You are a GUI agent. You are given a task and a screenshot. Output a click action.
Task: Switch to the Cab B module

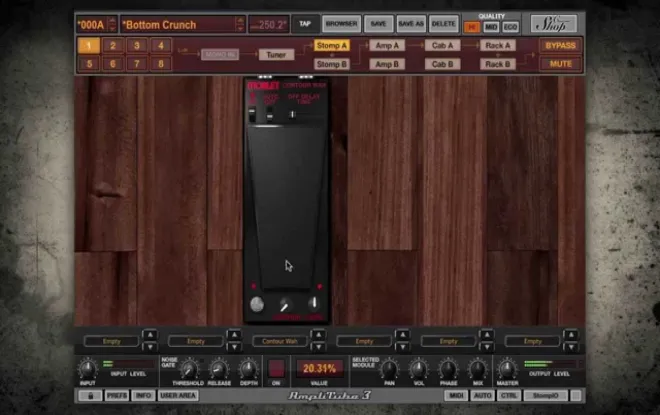442,64
